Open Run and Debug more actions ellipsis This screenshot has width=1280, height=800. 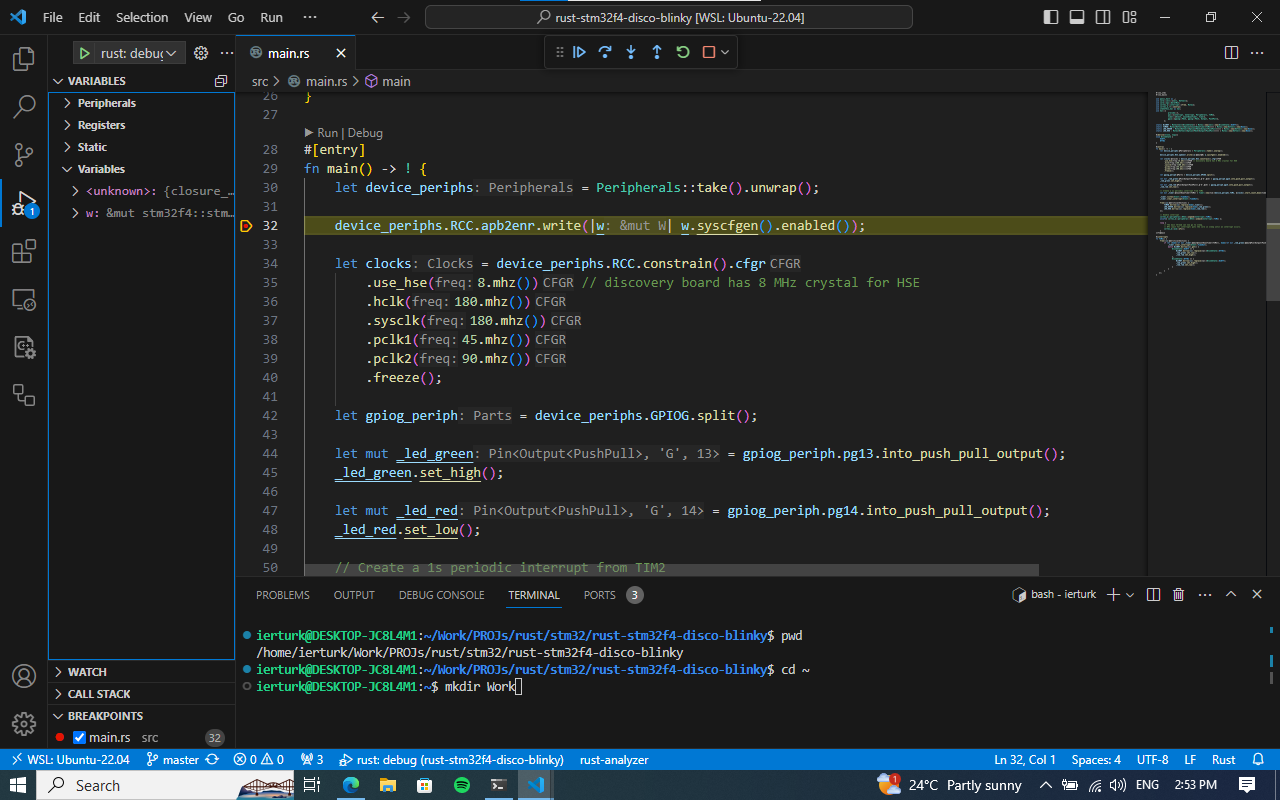coord(225,53)
